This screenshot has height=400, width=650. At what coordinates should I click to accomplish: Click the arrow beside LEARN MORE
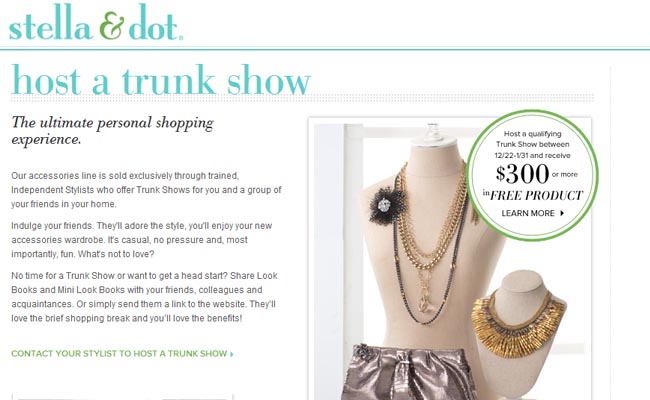tap(562, 213)
